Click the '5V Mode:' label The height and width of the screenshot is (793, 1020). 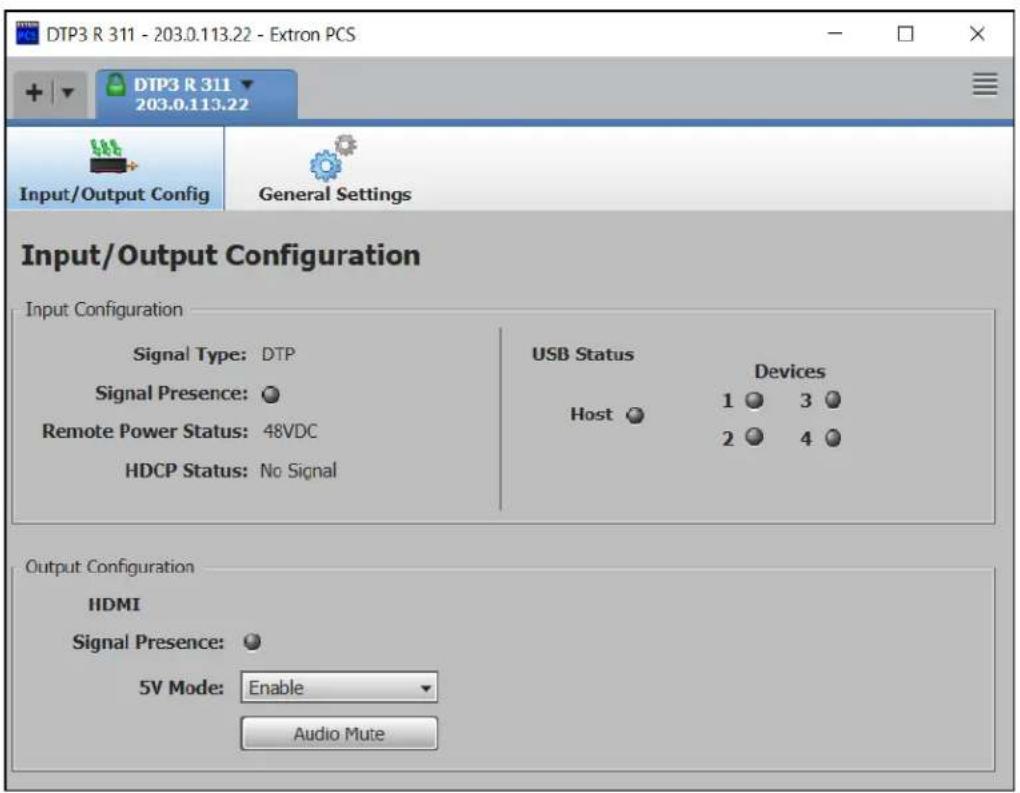click(181, 688)
